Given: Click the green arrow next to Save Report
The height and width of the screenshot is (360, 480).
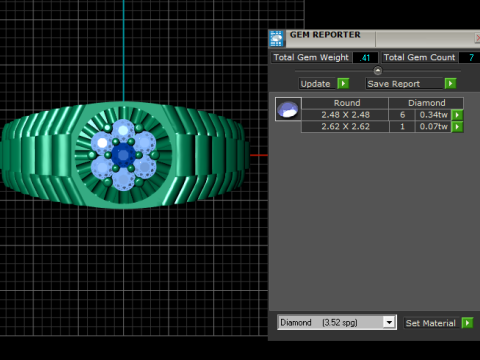Looking at the screenshot, I should click(x=450, y=83).
